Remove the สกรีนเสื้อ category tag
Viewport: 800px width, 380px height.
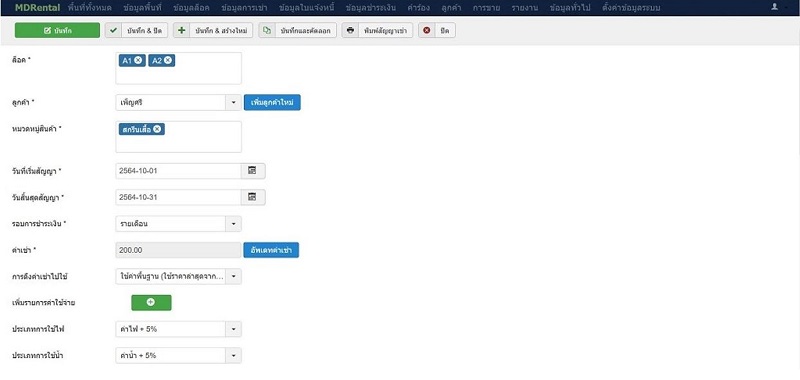tap(157, 129)
